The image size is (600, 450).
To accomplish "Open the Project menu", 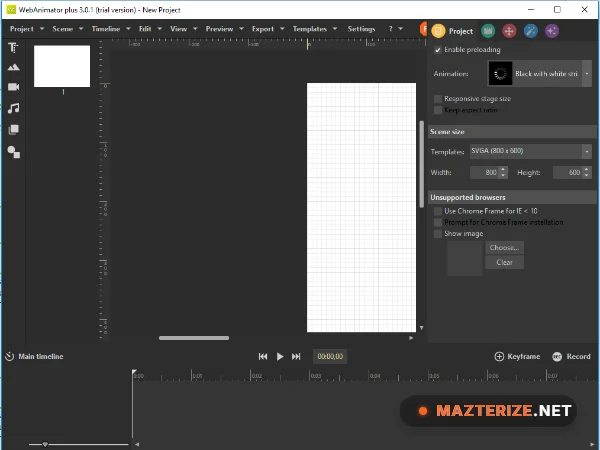I will (27, 29).
